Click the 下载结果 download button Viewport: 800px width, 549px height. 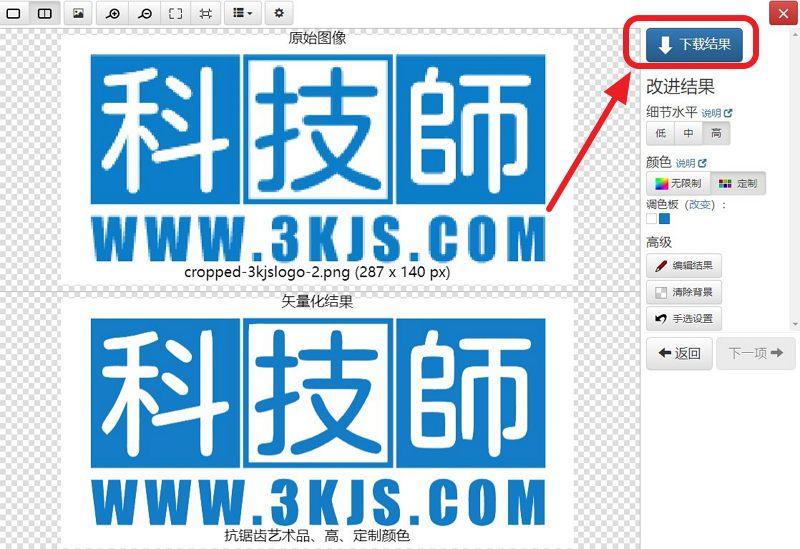[x=694, y=45]
